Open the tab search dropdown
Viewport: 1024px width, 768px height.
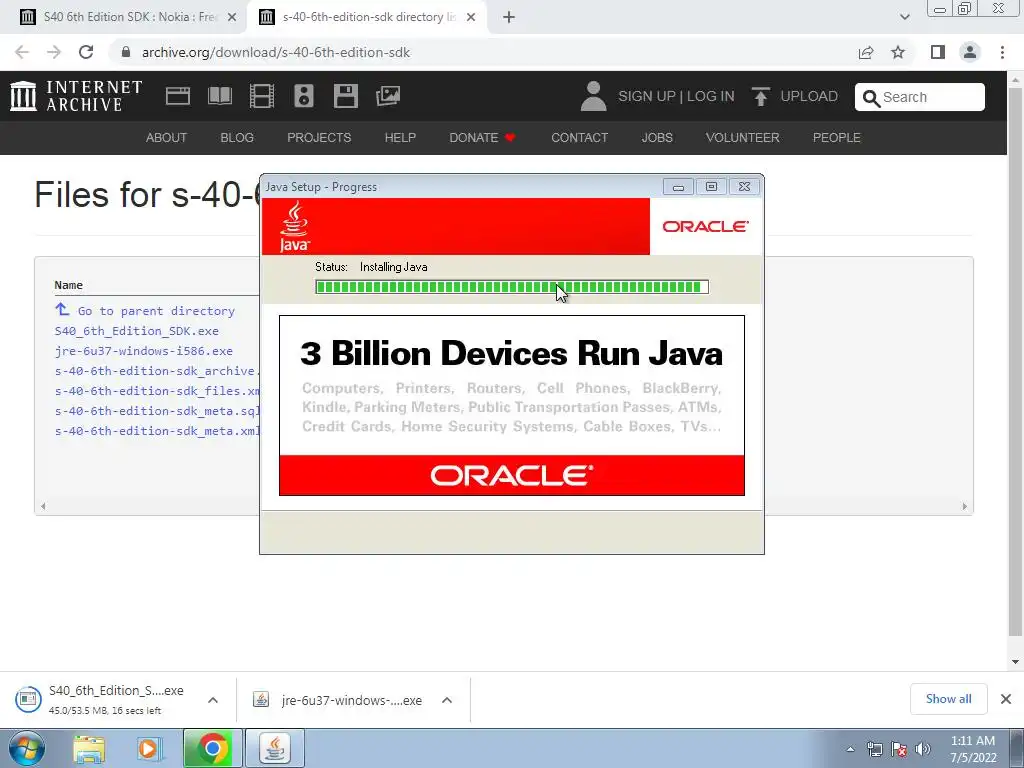tap(904, 17)
